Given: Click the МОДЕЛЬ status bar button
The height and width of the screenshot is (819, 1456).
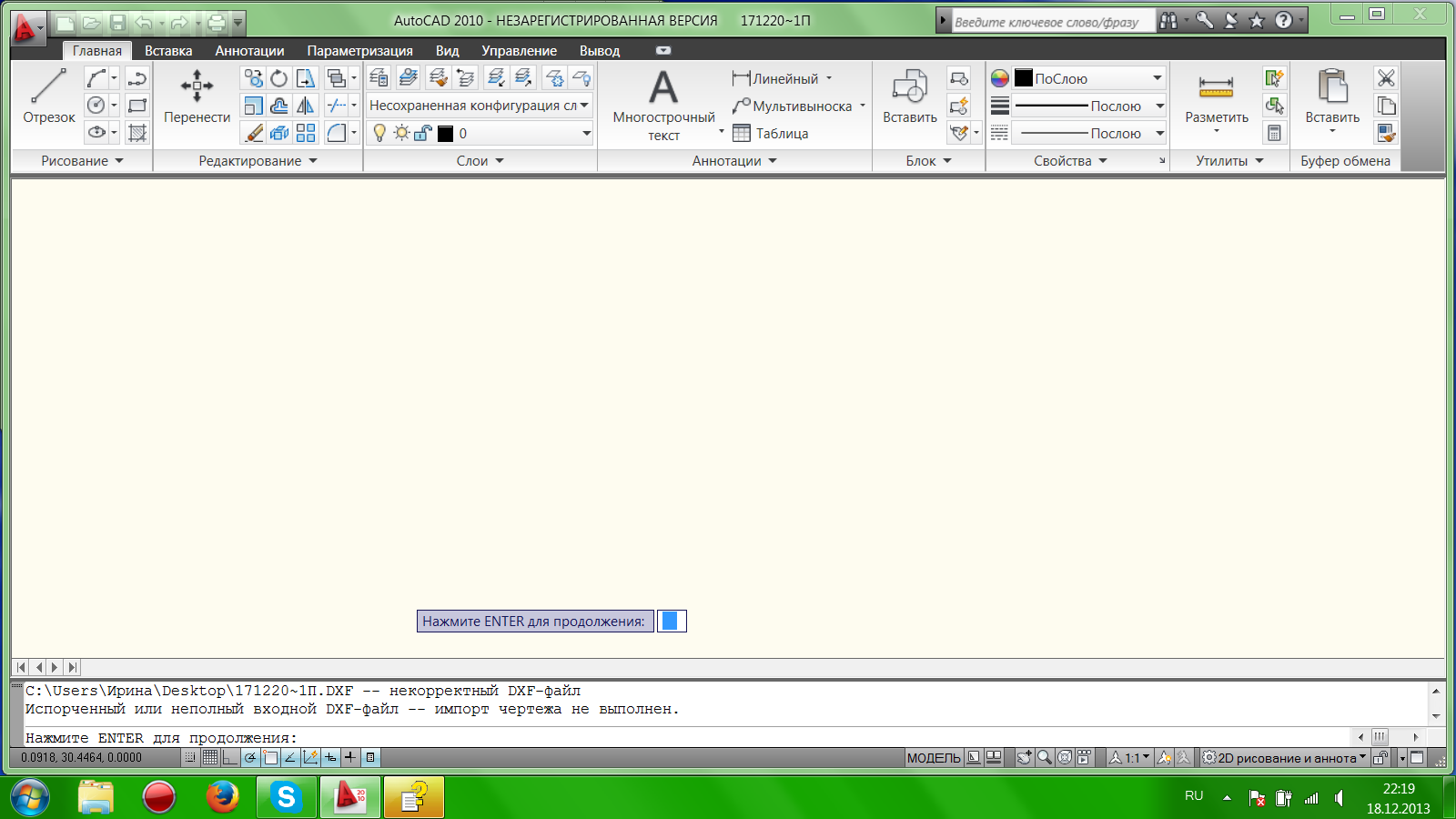Looking at the screenshot, I should [x=933, y=757].
